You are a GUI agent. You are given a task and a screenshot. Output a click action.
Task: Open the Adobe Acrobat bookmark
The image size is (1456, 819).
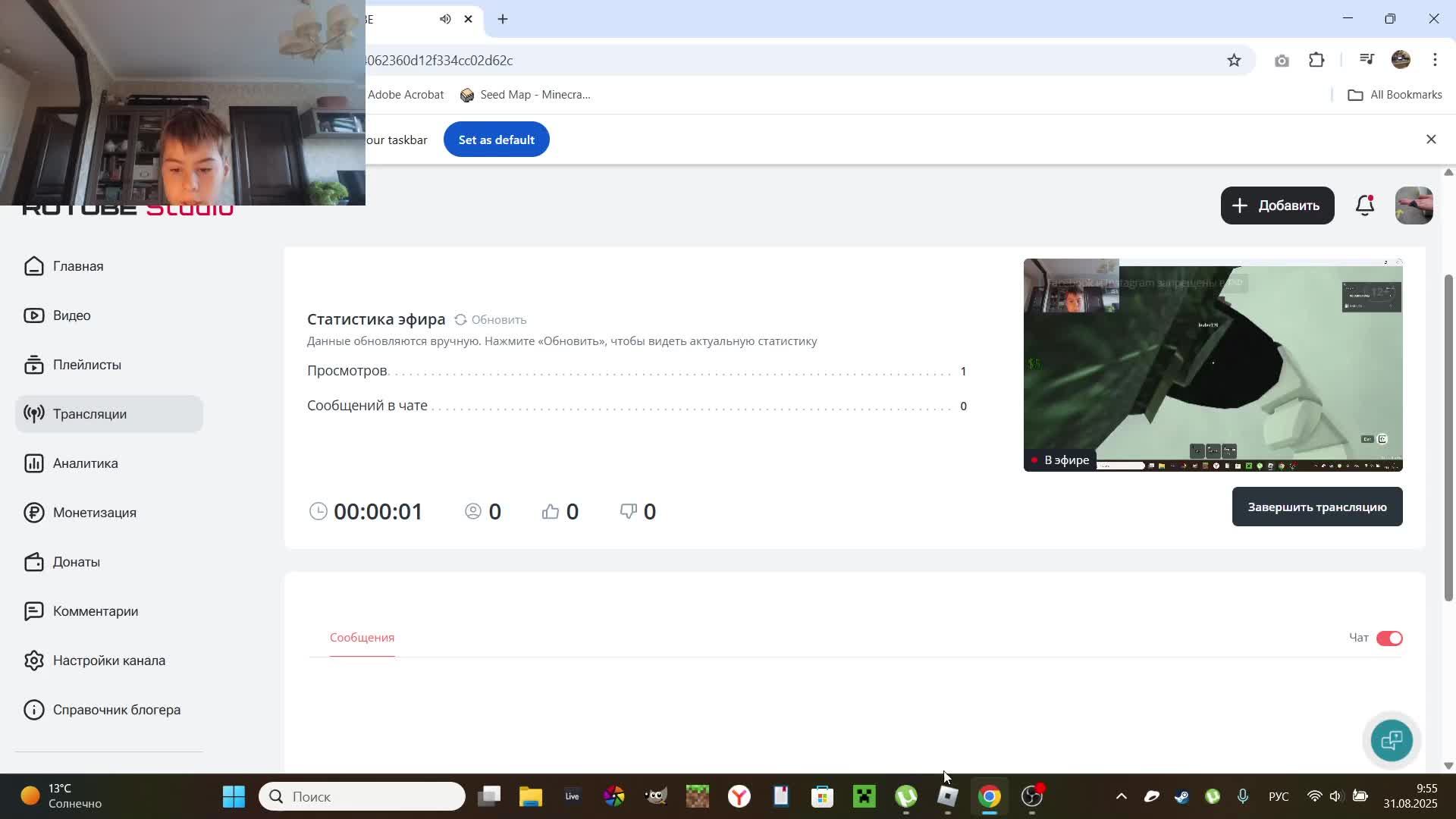tap(406, 95)
